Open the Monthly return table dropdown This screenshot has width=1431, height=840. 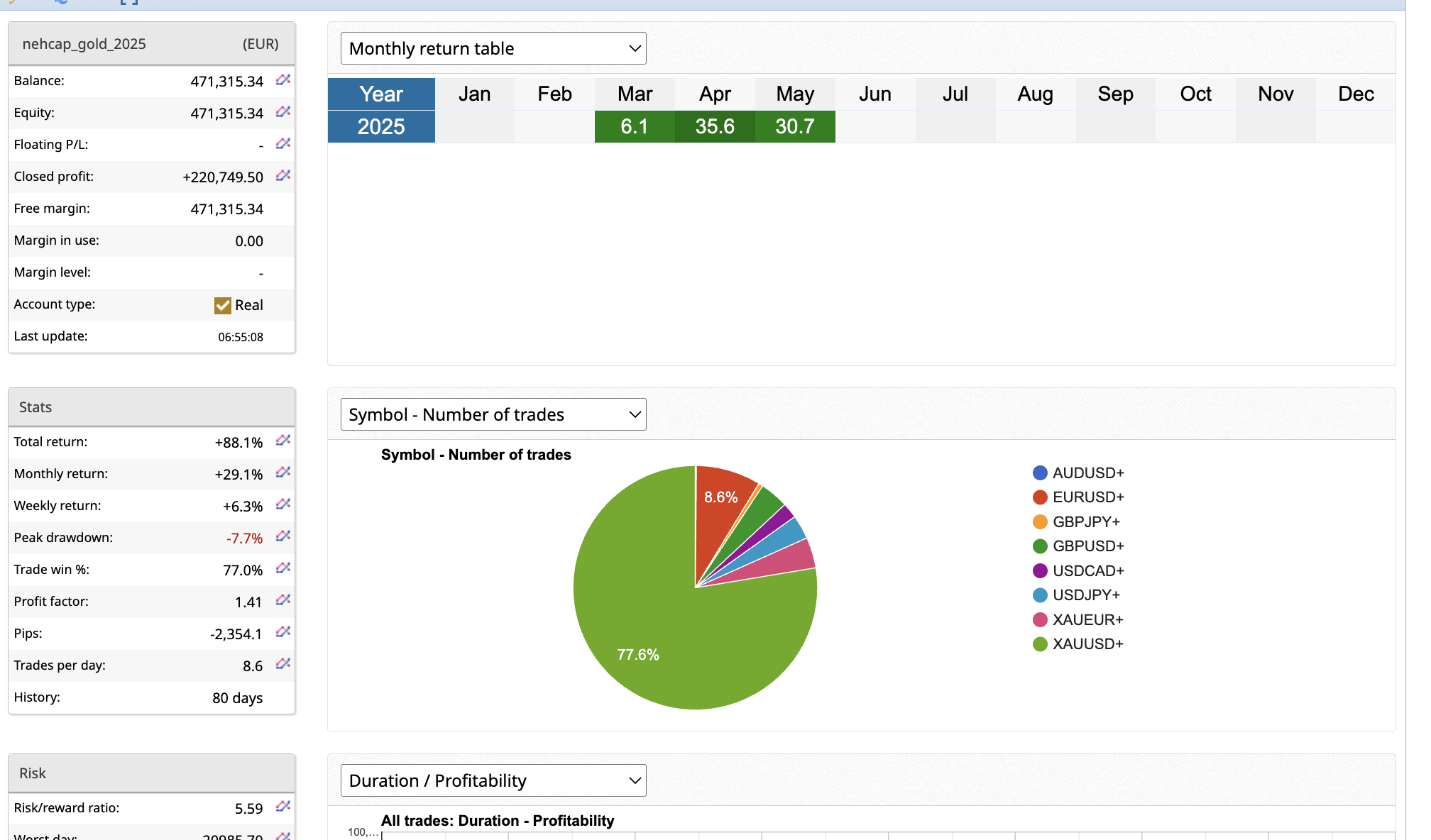point(493,48)
